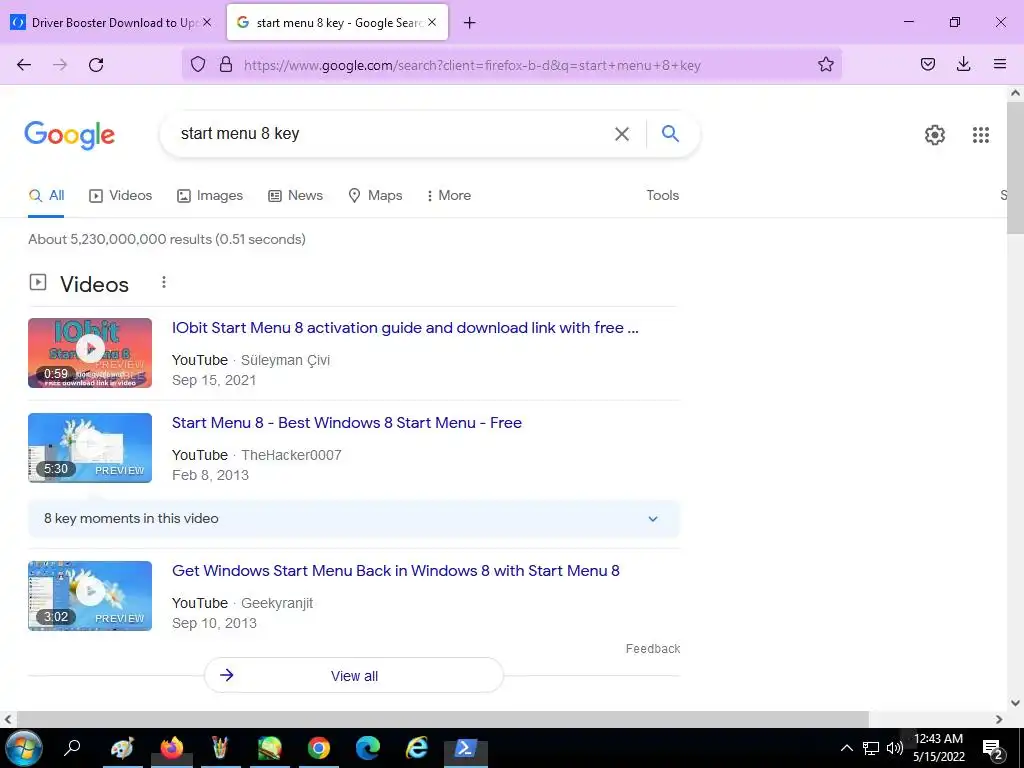Switch to Maps search results

coord(376,195)
